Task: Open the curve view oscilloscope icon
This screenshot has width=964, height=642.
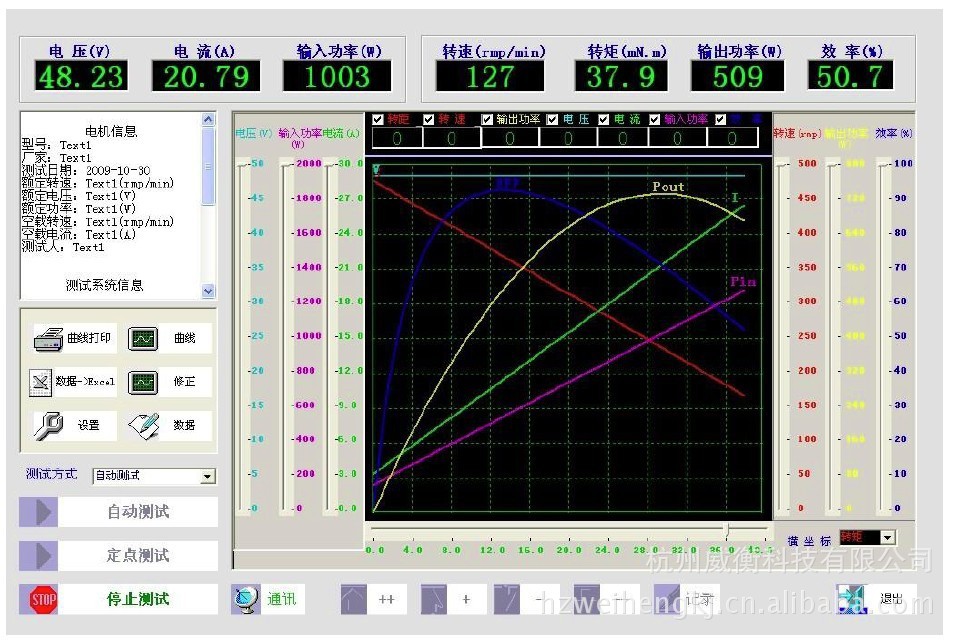Action: coord(143,338)
